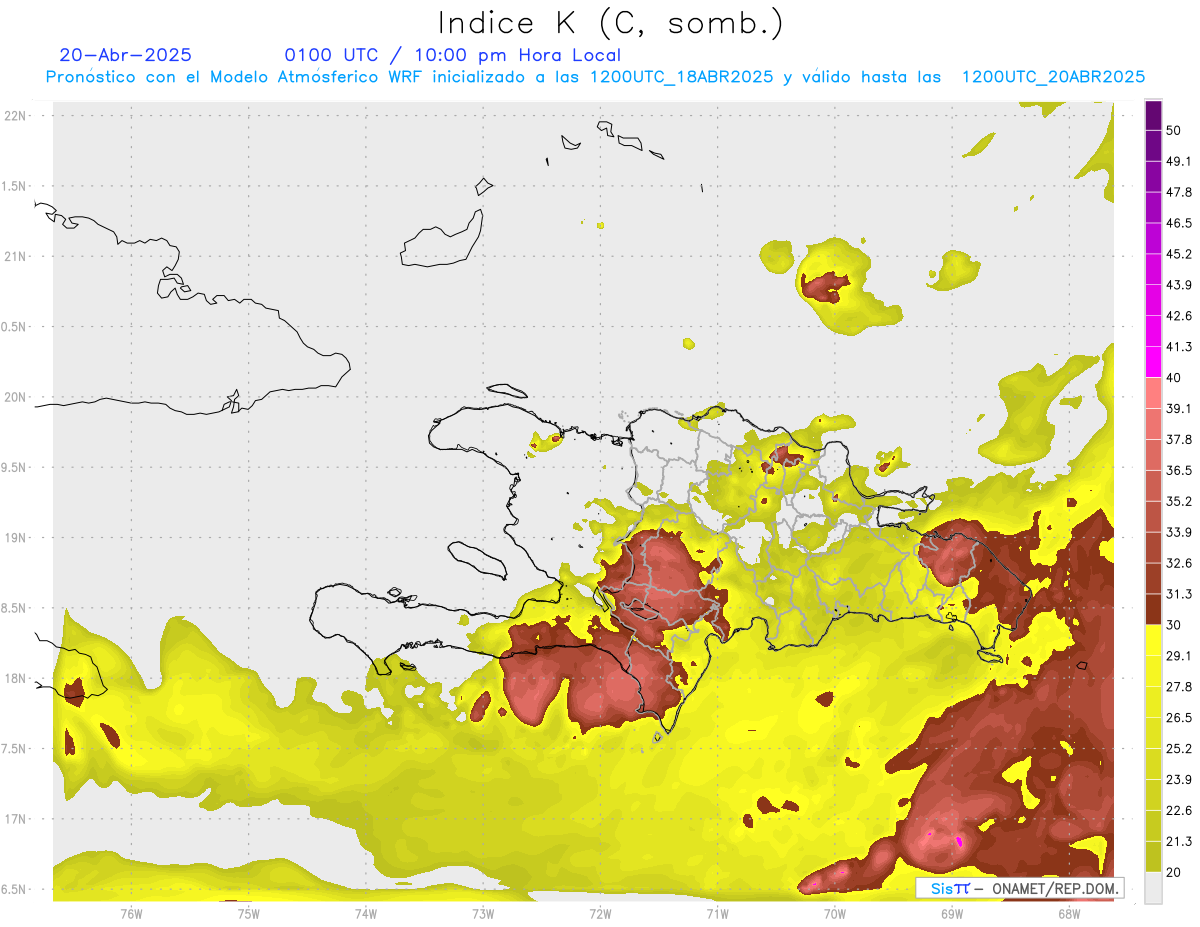Click colorbar value "22.6"

[x=1179, y=810]
